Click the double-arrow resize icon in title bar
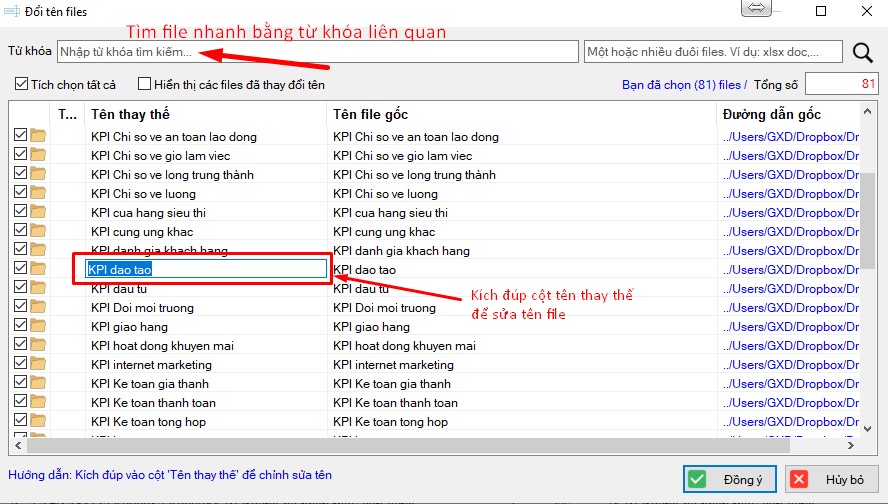The image size is (888, 504). [x=757, y=9]
